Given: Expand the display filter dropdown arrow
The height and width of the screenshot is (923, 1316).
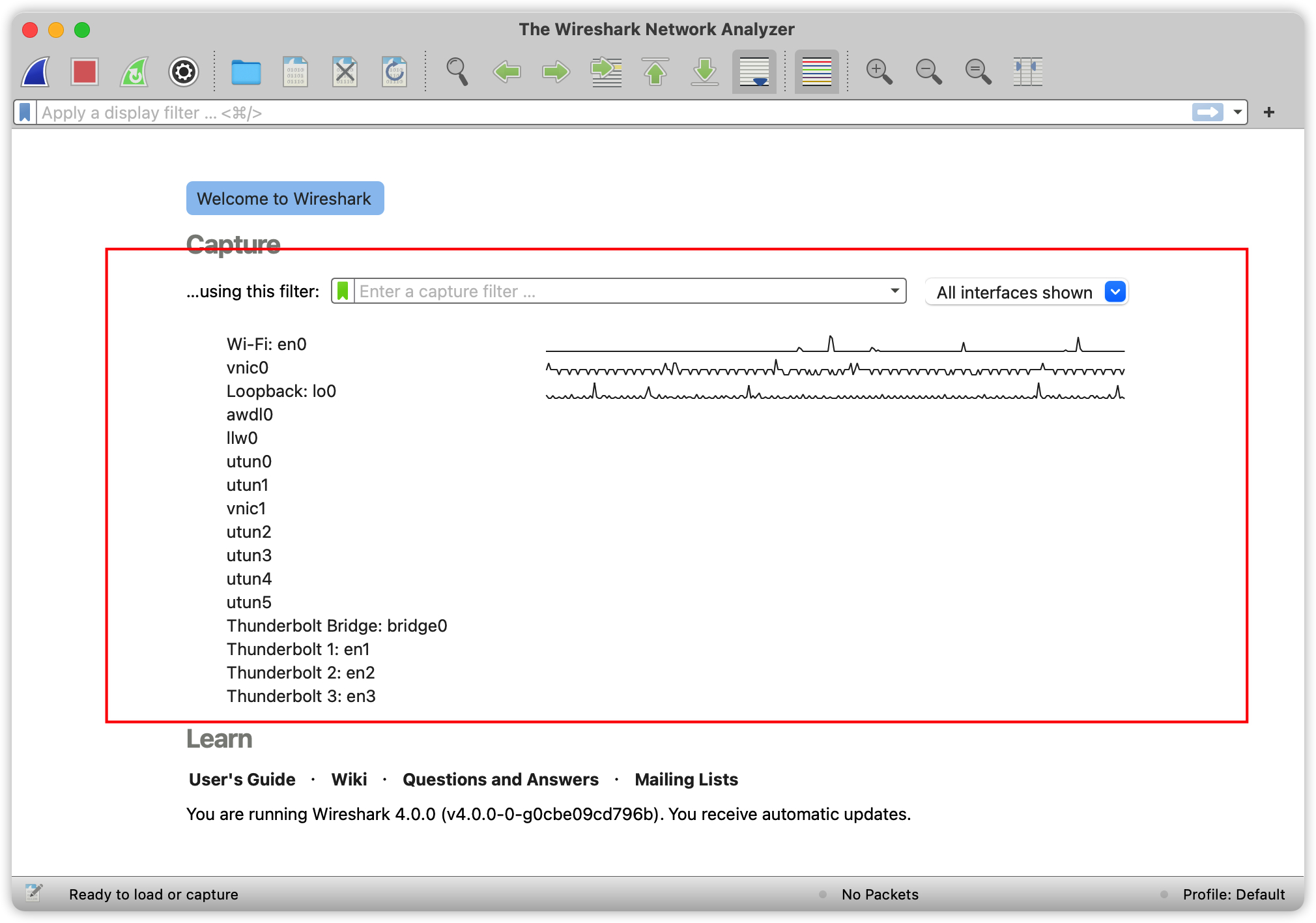Looking at the screenshot, I should (x=1236, y=112).
